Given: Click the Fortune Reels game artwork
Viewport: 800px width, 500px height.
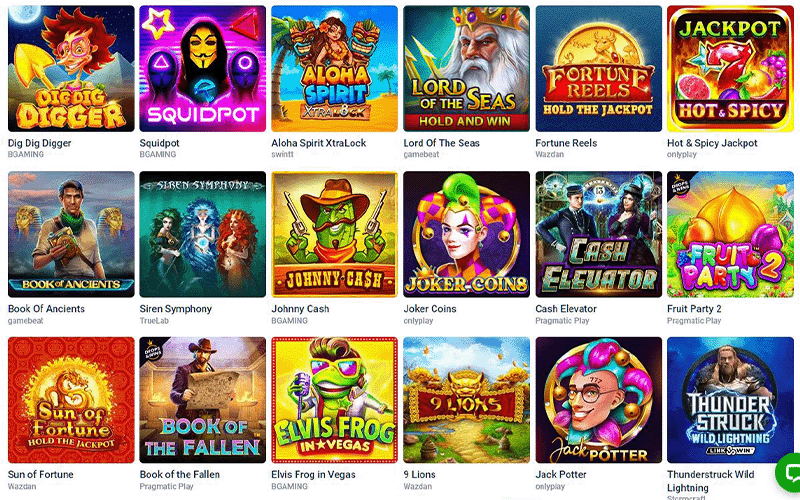Looking at the screenshot, I should point(598,69).
